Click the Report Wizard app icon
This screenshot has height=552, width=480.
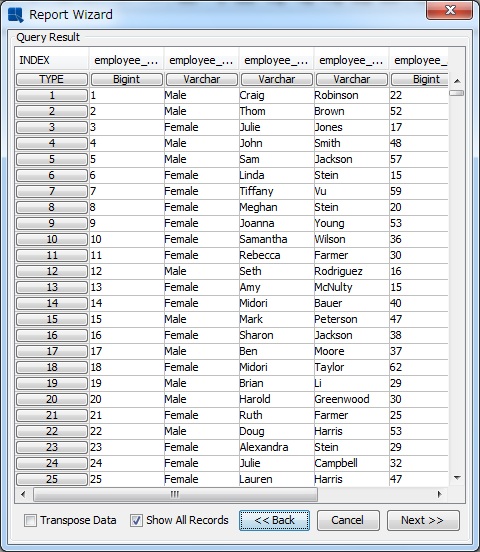click(x=15, y=15)
